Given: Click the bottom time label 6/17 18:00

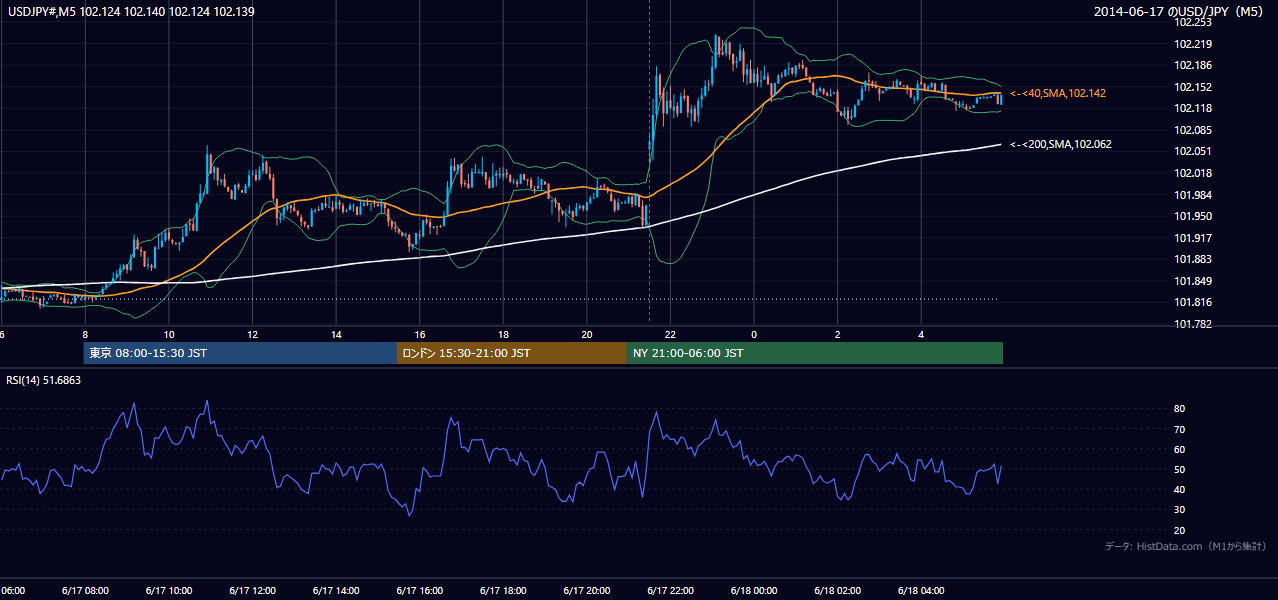Looking at the screenshot, I should point(503,590).
